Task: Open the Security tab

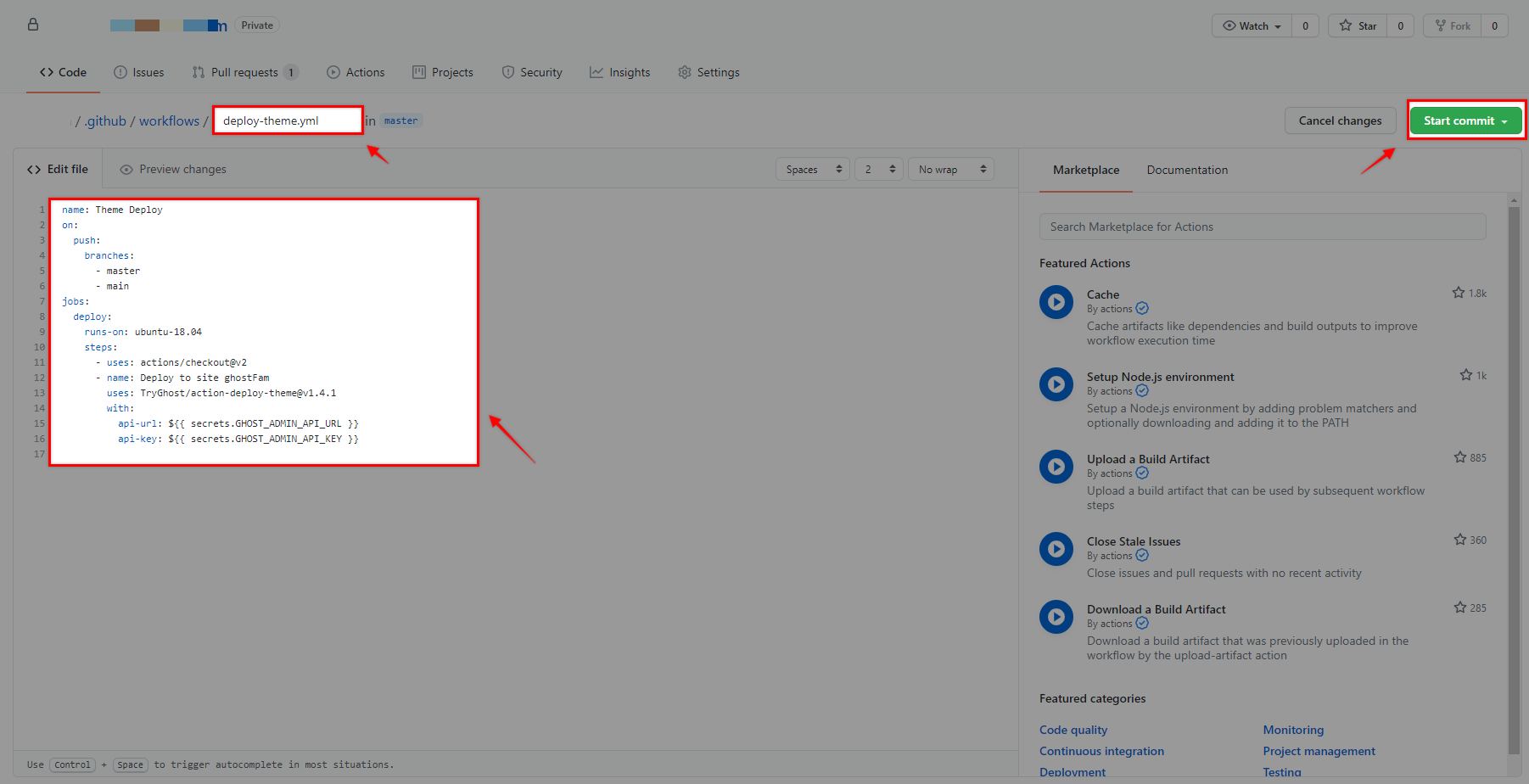Action: click(x=532, y=72)
